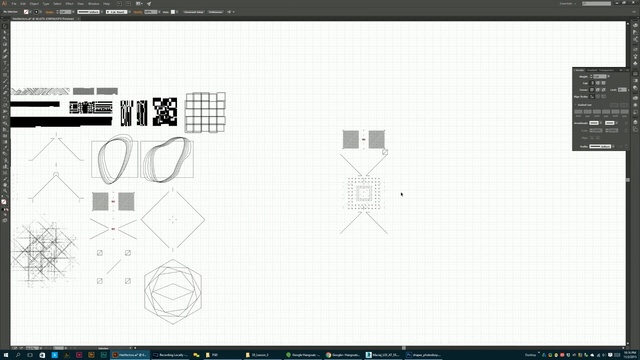Open Weight dropdown in Stroke panel
The width and height of the screenshot is (640, 360).
coord(609,76)
